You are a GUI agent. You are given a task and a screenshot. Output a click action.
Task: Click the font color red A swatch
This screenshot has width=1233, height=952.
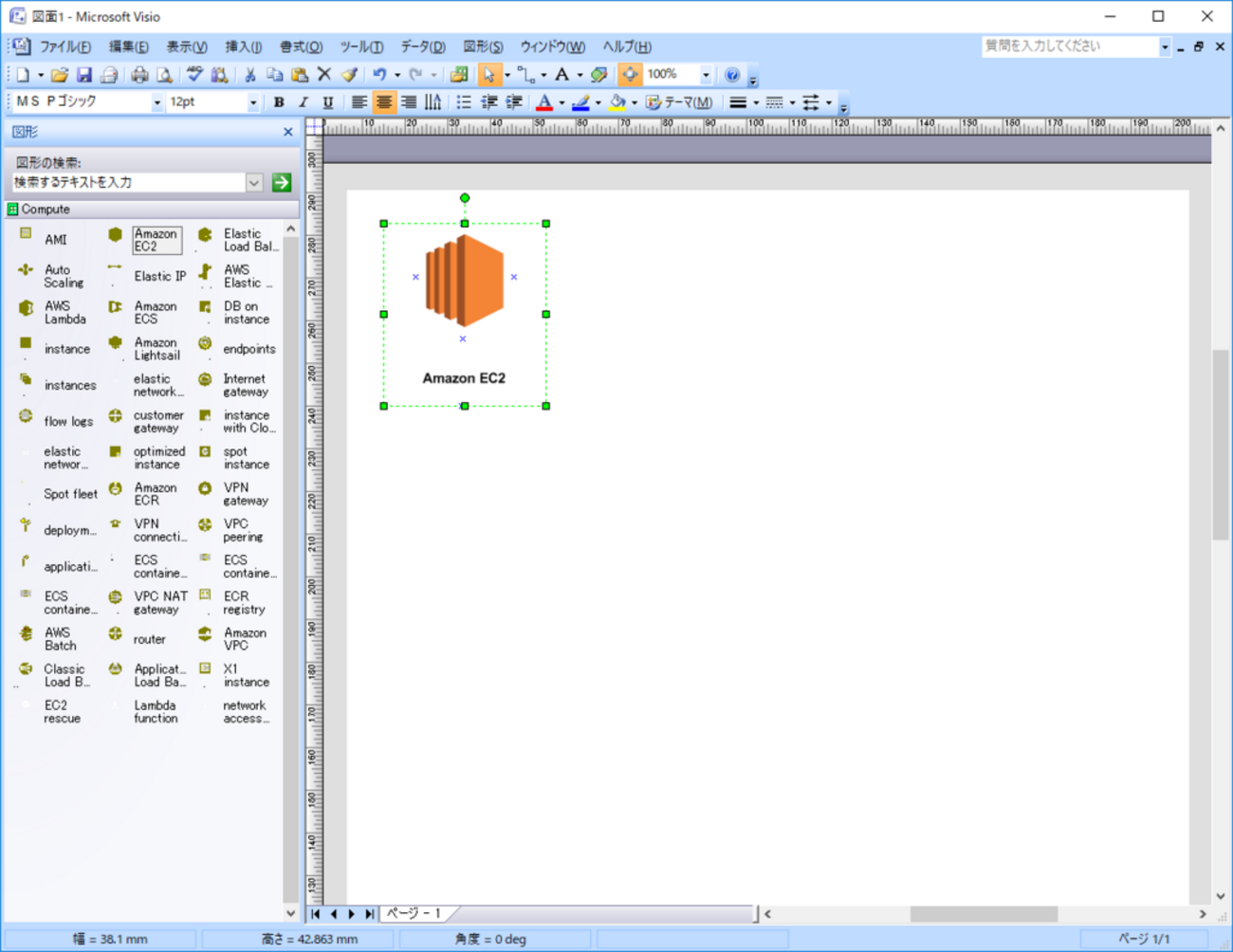click(544, 102)
